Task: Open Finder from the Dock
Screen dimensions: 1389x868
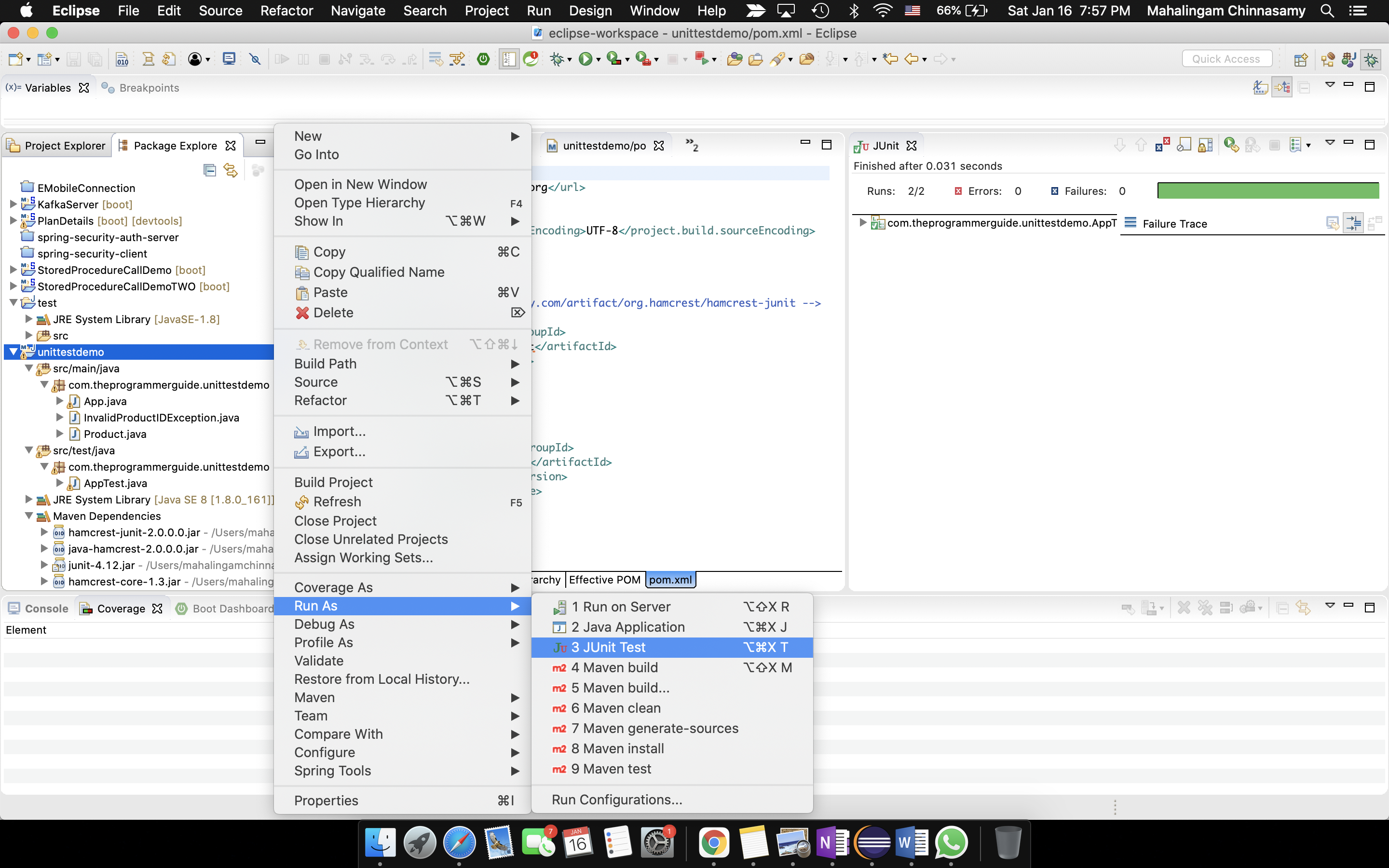Action: tap(380, 843)
